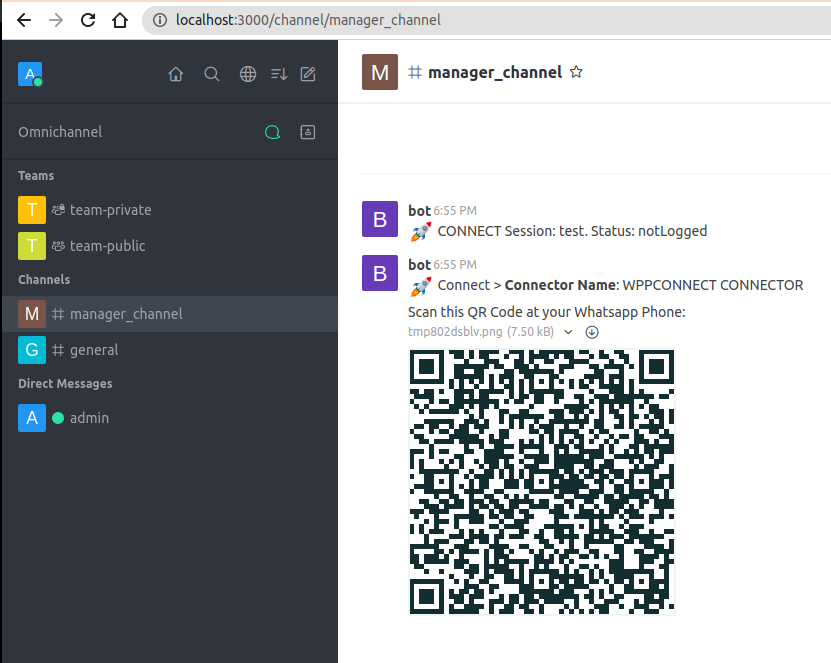Screen dimensions: 831x663
Task: Click 'Scan this QR Code' message text
Action: (x=546, y=312)
